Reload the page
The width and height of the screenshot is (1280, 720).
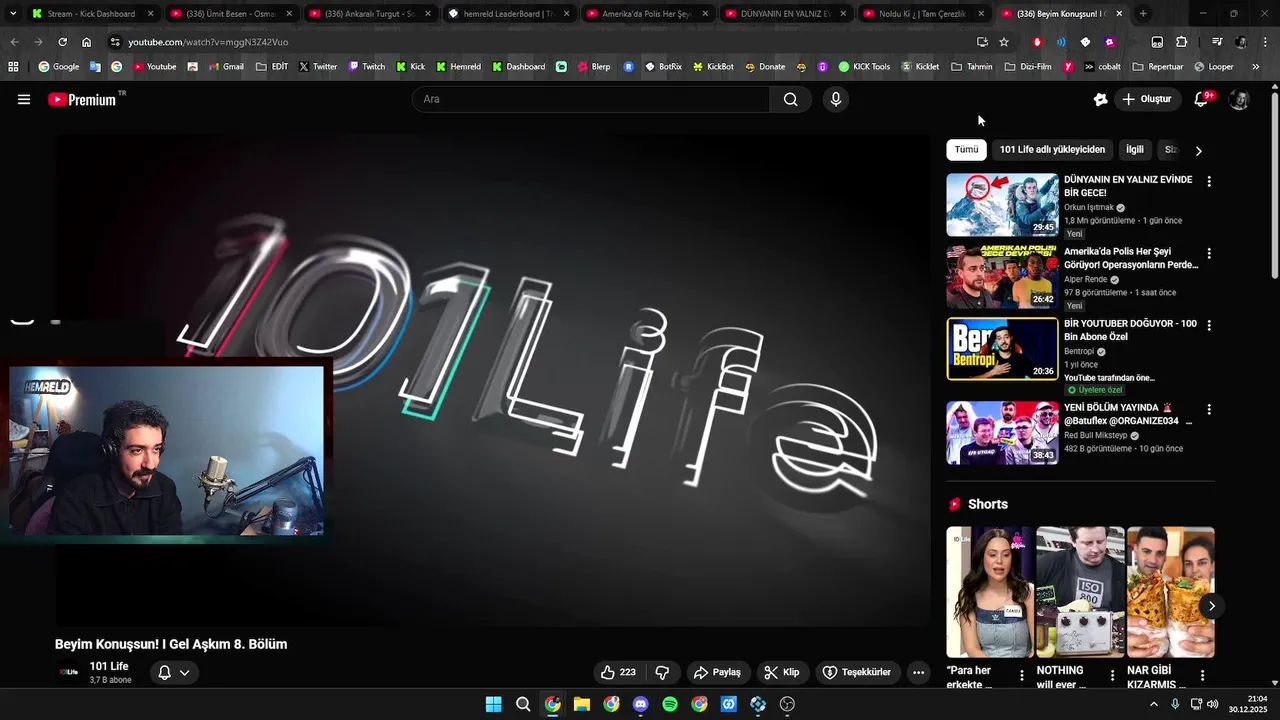pos(62,42)
